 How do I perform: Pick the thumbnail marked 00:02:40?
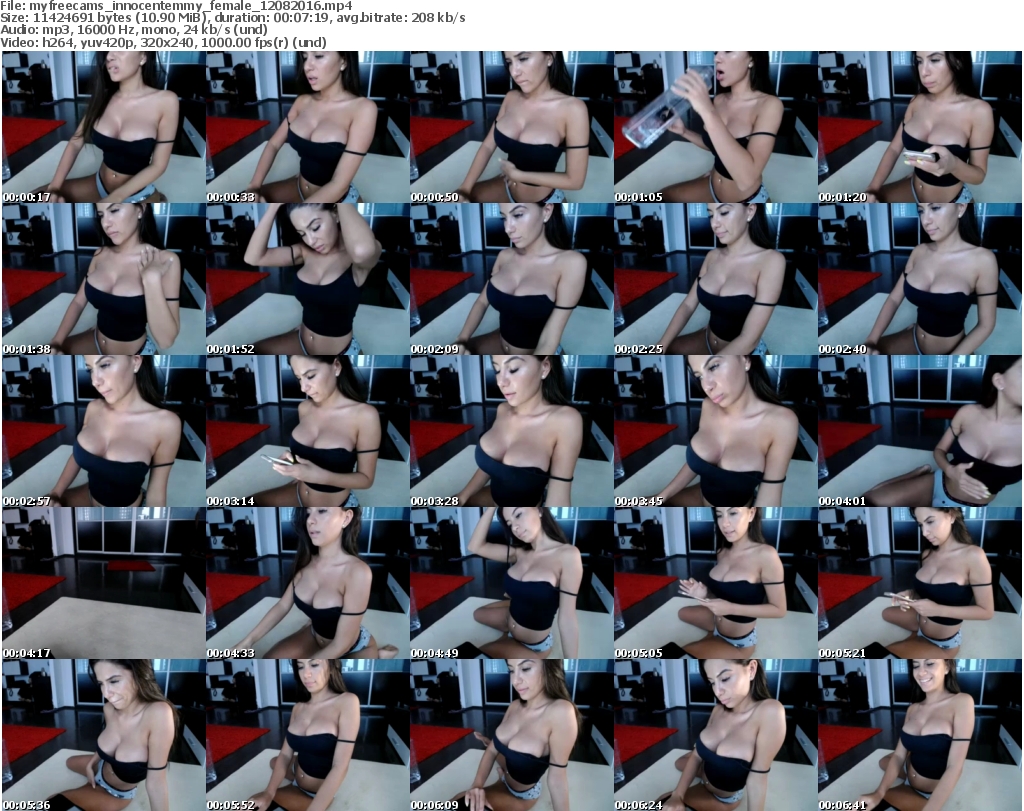point(920,279)
